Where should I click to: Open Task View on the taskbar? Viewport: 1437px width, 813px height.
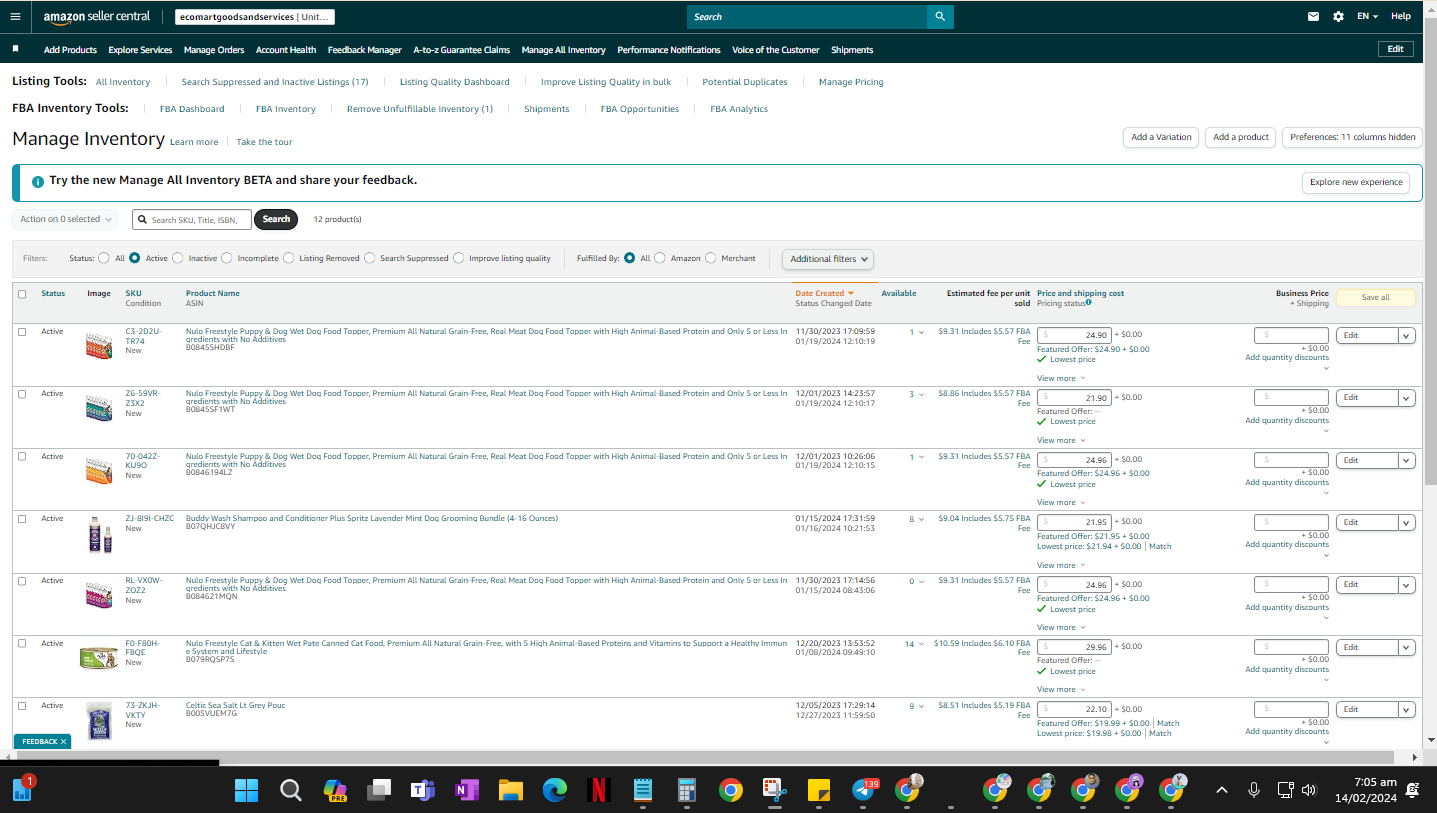click(379, 791)
